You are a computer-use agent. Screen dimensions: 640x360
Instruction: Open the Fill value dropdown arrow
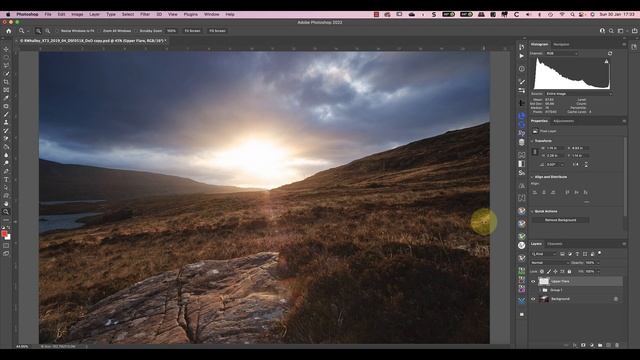pyautogui.click(x=598, y=271)
